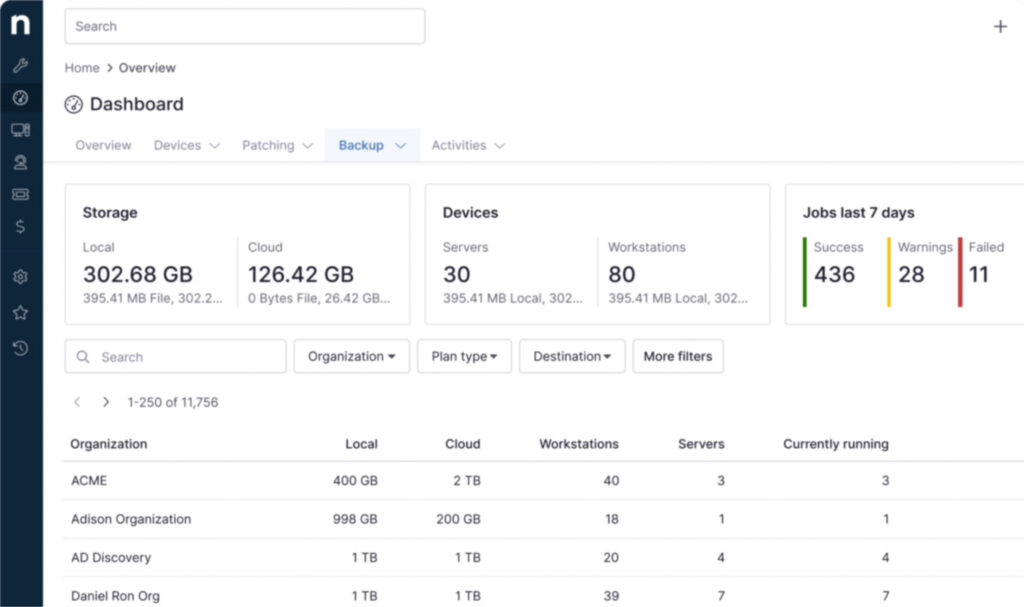Click the star favorites icon in the sidebar

pos(20,313)
